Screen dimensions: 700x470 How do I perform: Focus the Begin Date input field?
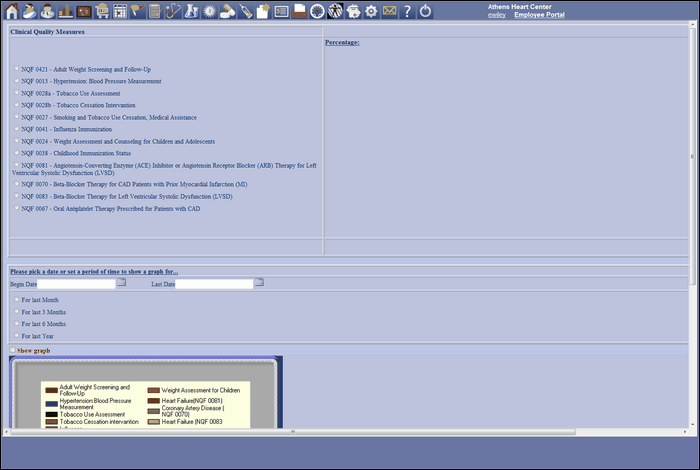pyautogui.click(x=76, y=284)
